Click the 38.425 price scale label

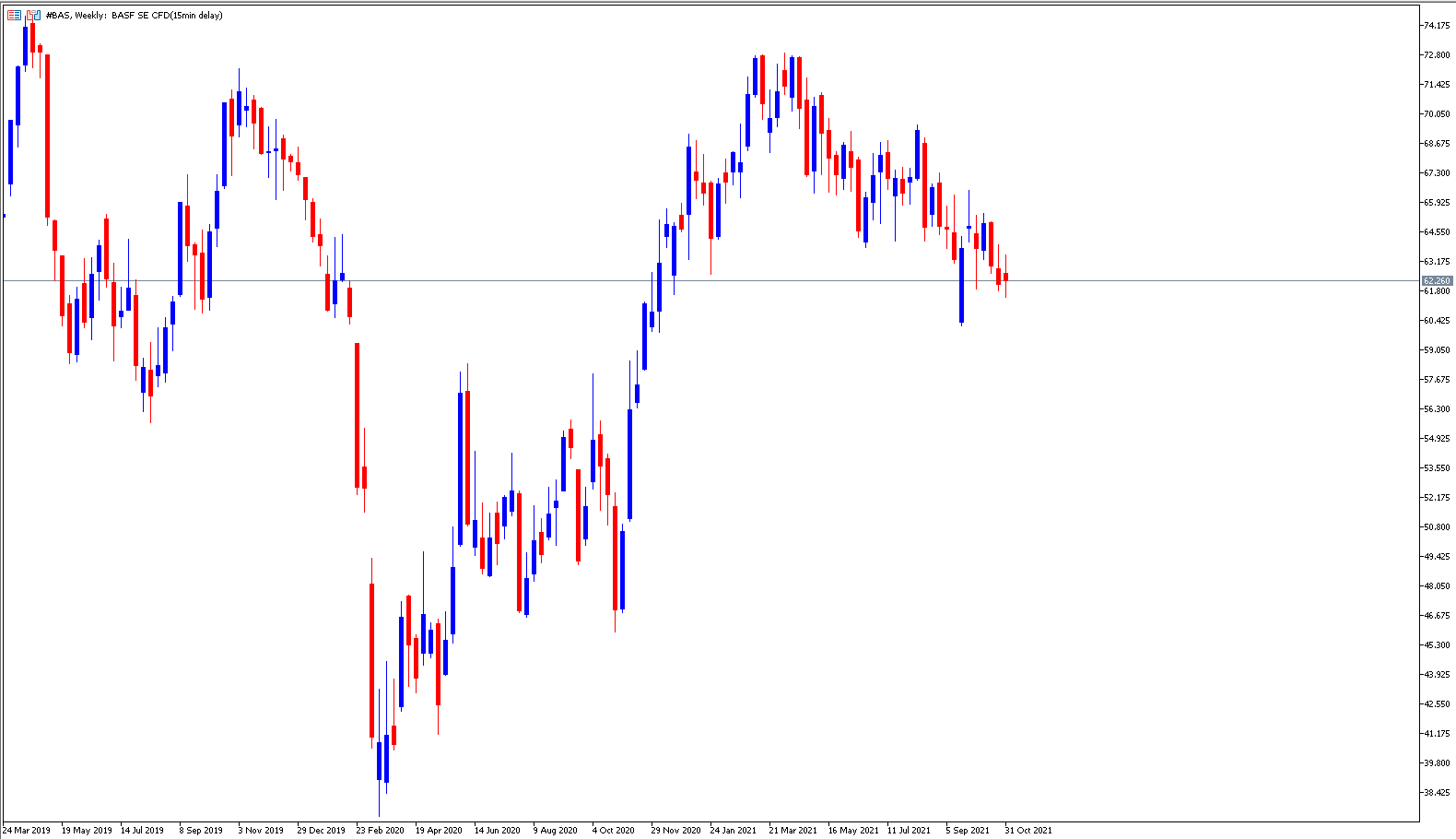[x=1437, y=793]
